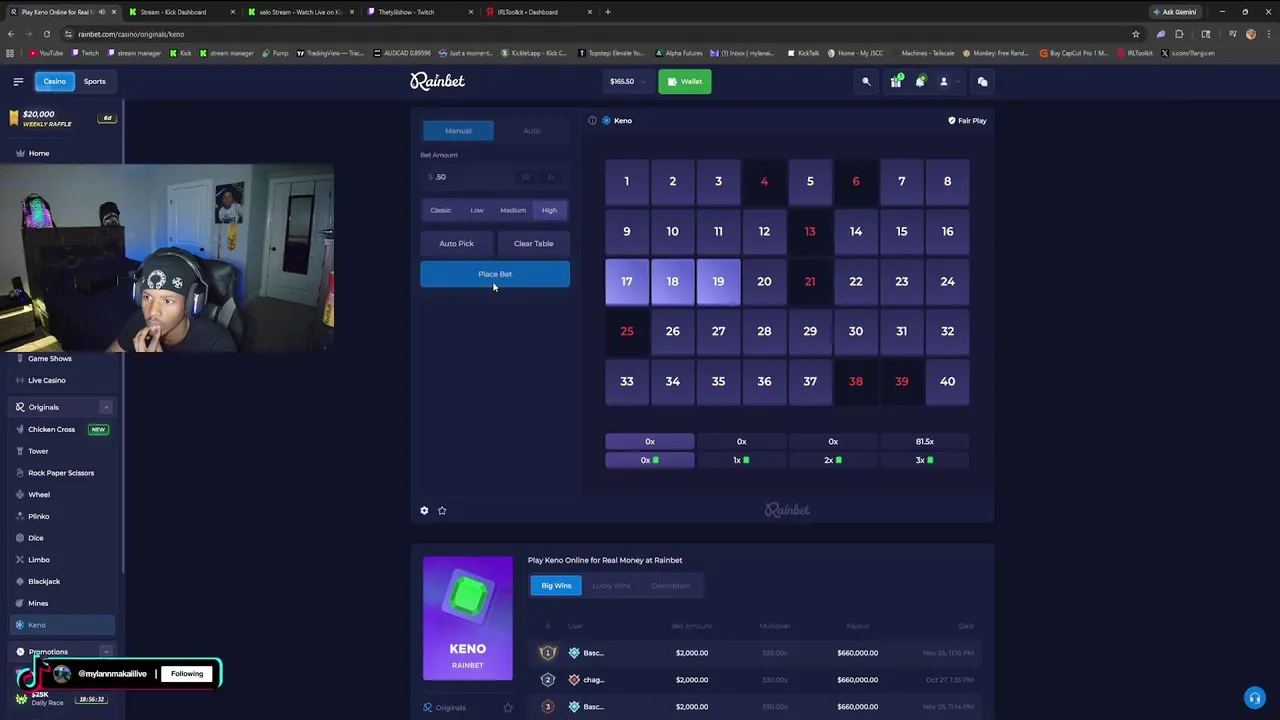1280x720 pixels.
Task: Click the Ask Gemini button
Action: 1174,12
